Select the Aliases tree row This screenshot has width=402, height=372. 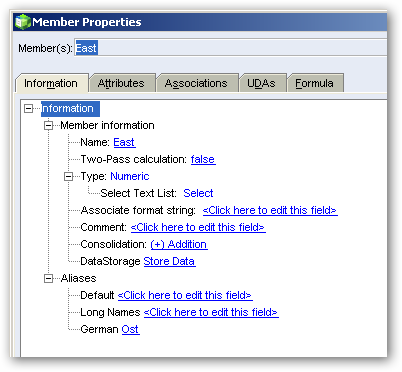79,279
